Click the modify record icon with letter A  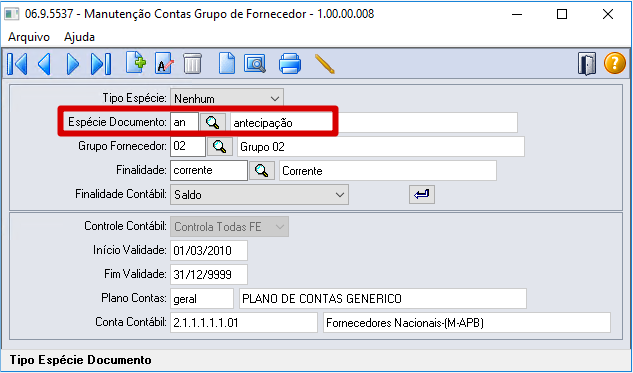[x=164, y=63]
